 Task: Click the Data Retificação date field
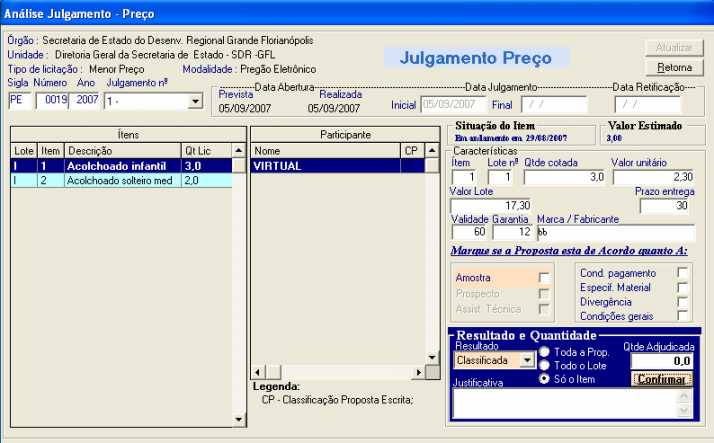648,105
